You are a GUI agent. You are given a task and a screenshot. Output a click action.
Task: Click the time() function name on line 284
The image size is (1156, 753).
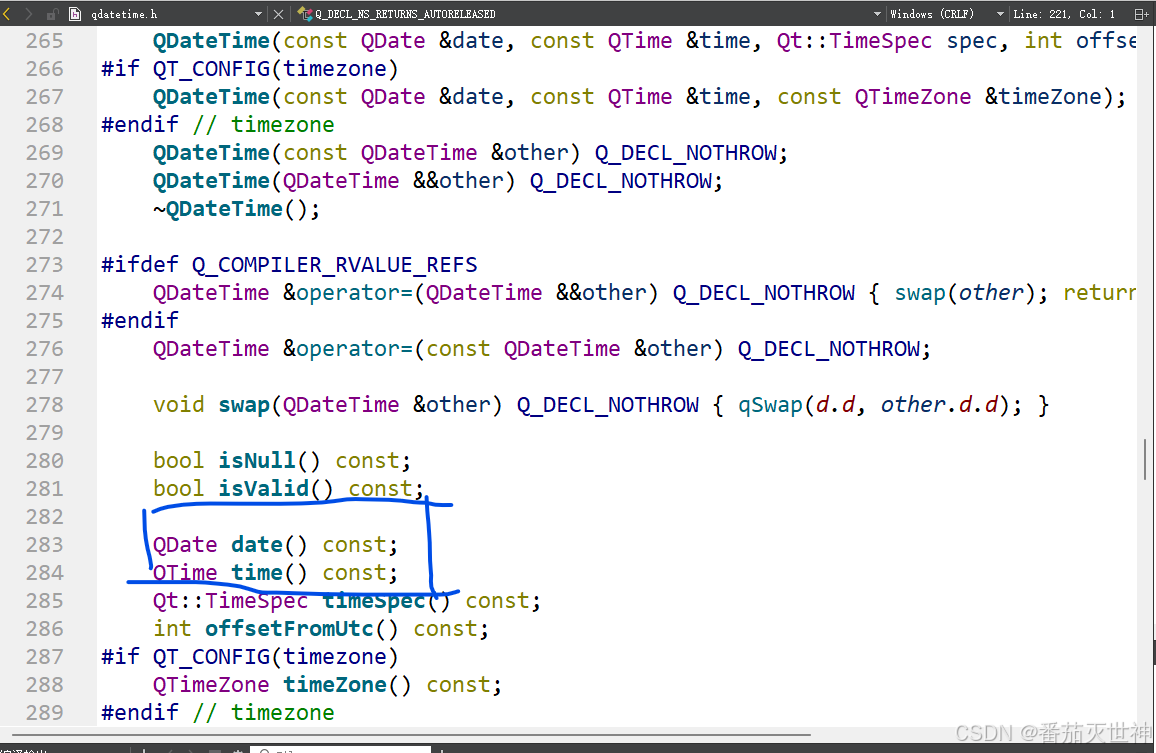tap(257, 573)
